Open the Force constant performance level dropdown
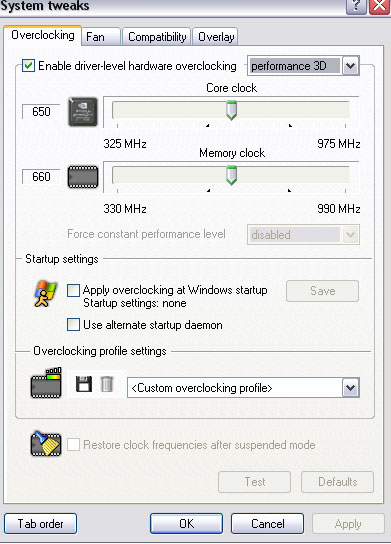Viewport: 391px width, 544px height. coord(350,235)
